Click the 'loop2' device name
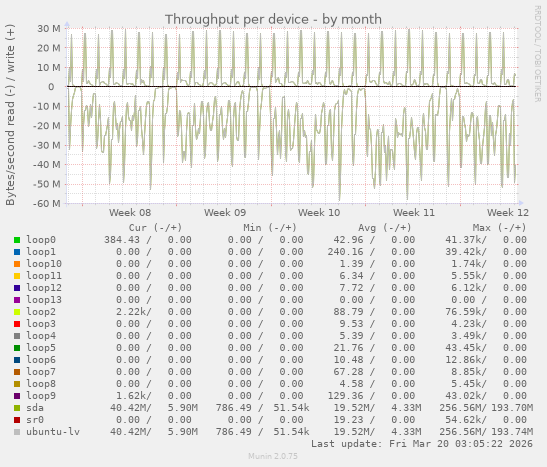 tap(41, 312)
